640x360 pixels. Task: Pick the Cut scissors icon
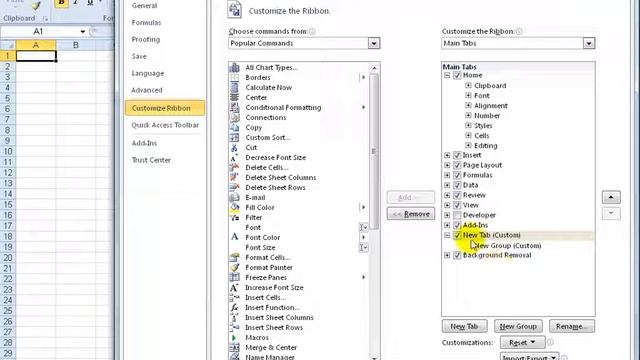point(235,147)
